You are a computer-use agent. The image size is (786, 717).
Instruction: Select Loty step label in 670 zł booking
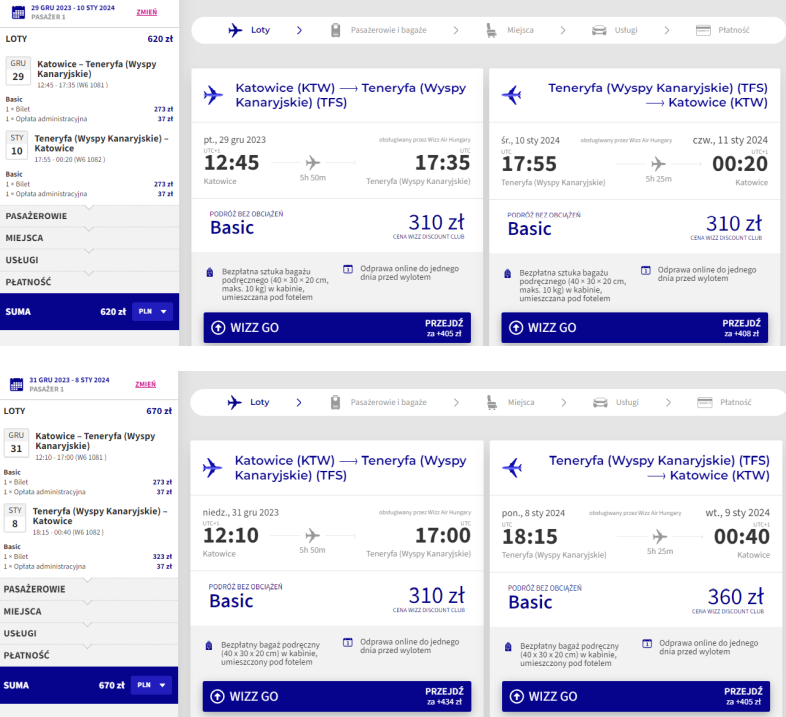[x=260, y=402]
